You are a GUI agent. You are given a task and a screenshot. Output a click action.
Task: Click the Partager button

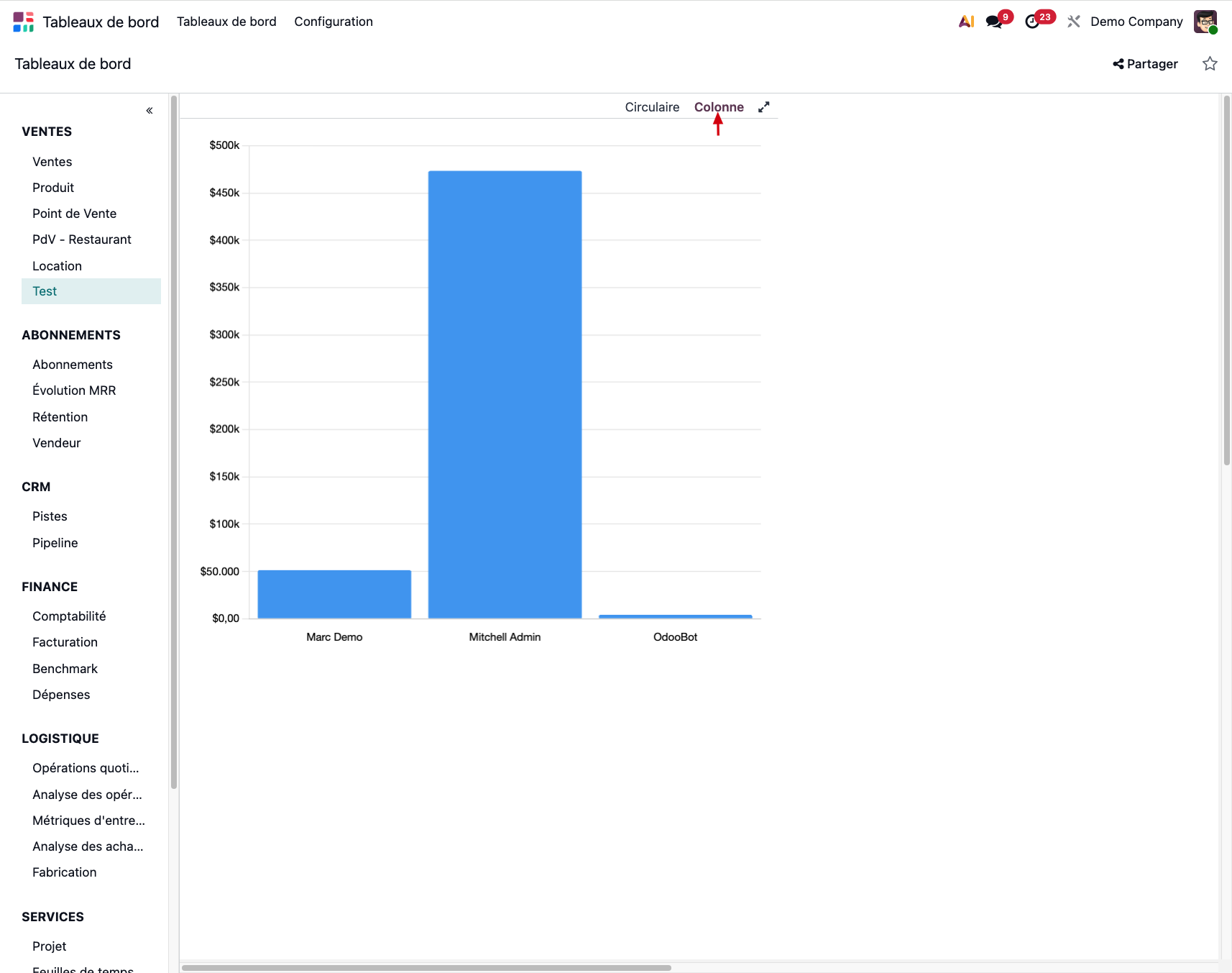pyautogui.click(x=1146, y=64)
